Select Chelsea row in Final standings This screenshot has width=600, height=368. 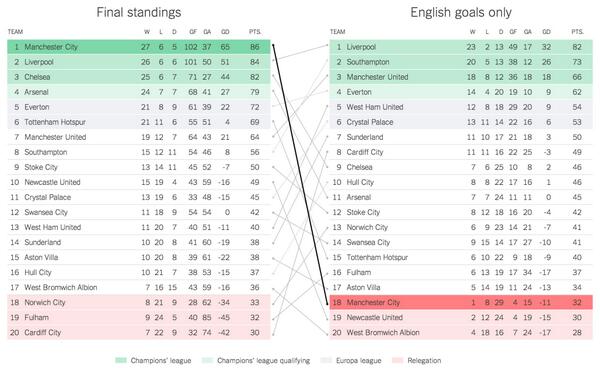[139, 77]
